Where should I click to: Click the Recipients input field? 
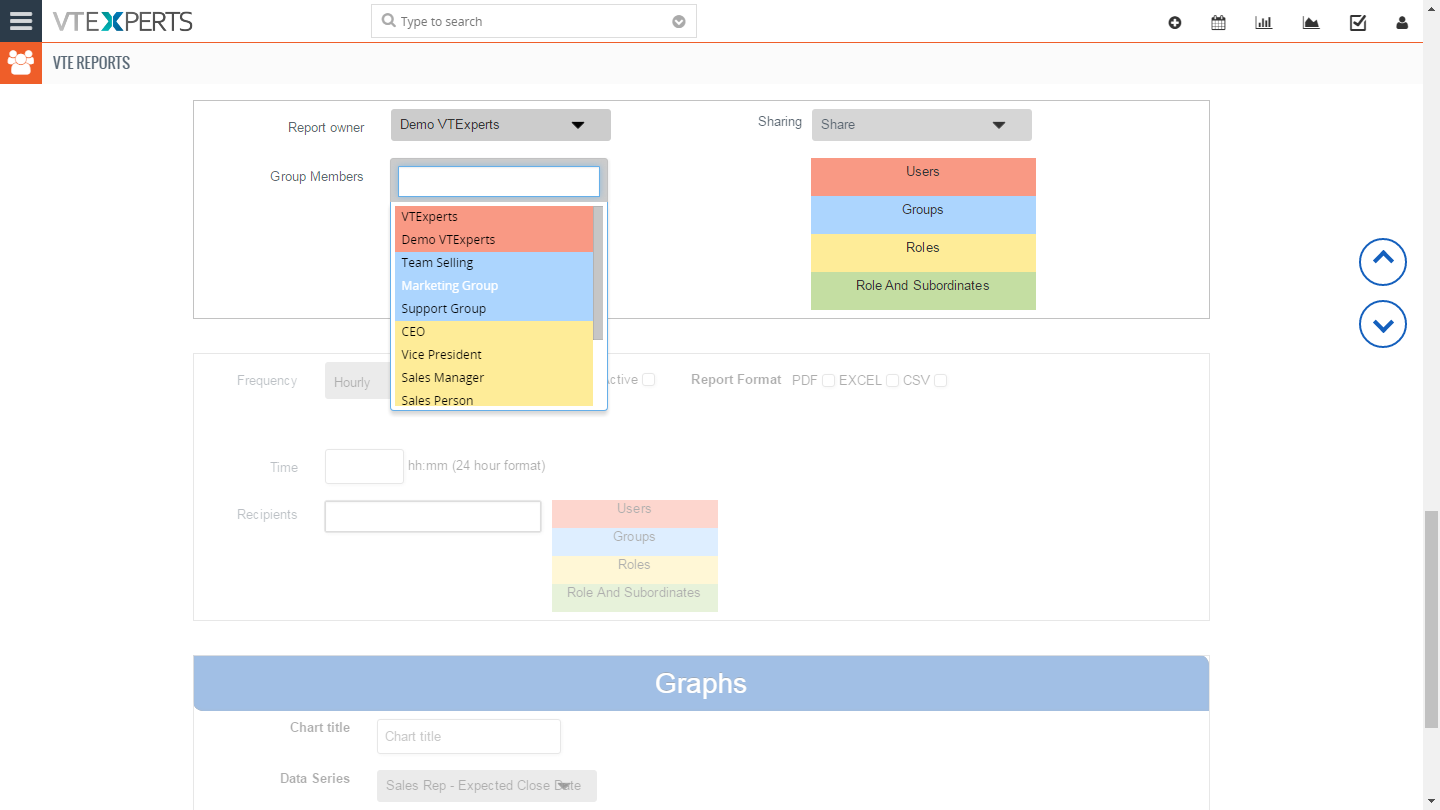[x=433, y=516]
